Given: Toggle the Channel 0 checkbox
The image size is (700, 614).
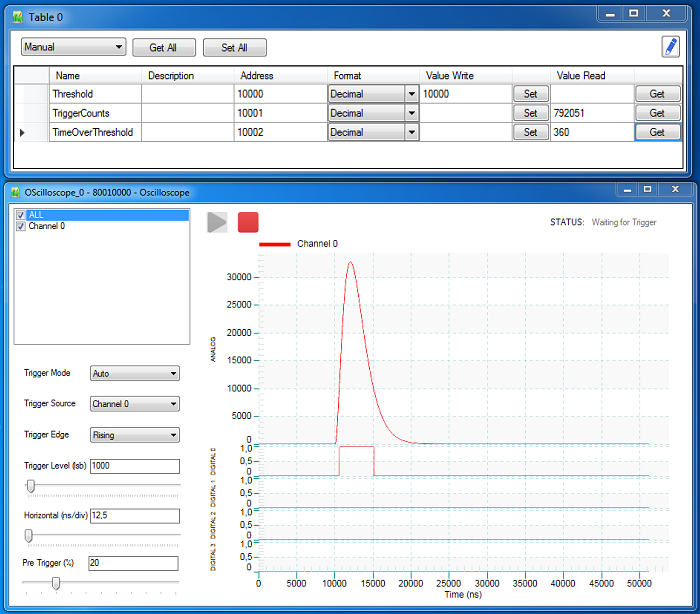Looking at the screenshot, I should (21, 226).
